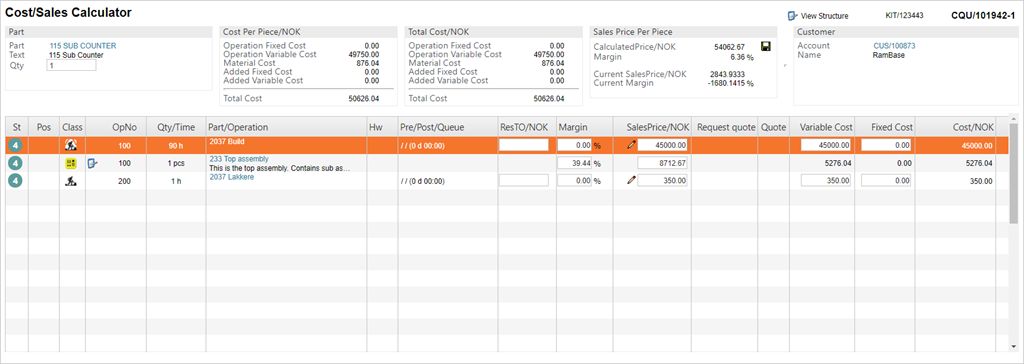The height and width of the screenshot is (364, 1024).
Task: Click the 350.00 variable cost field
Action: 826,181
